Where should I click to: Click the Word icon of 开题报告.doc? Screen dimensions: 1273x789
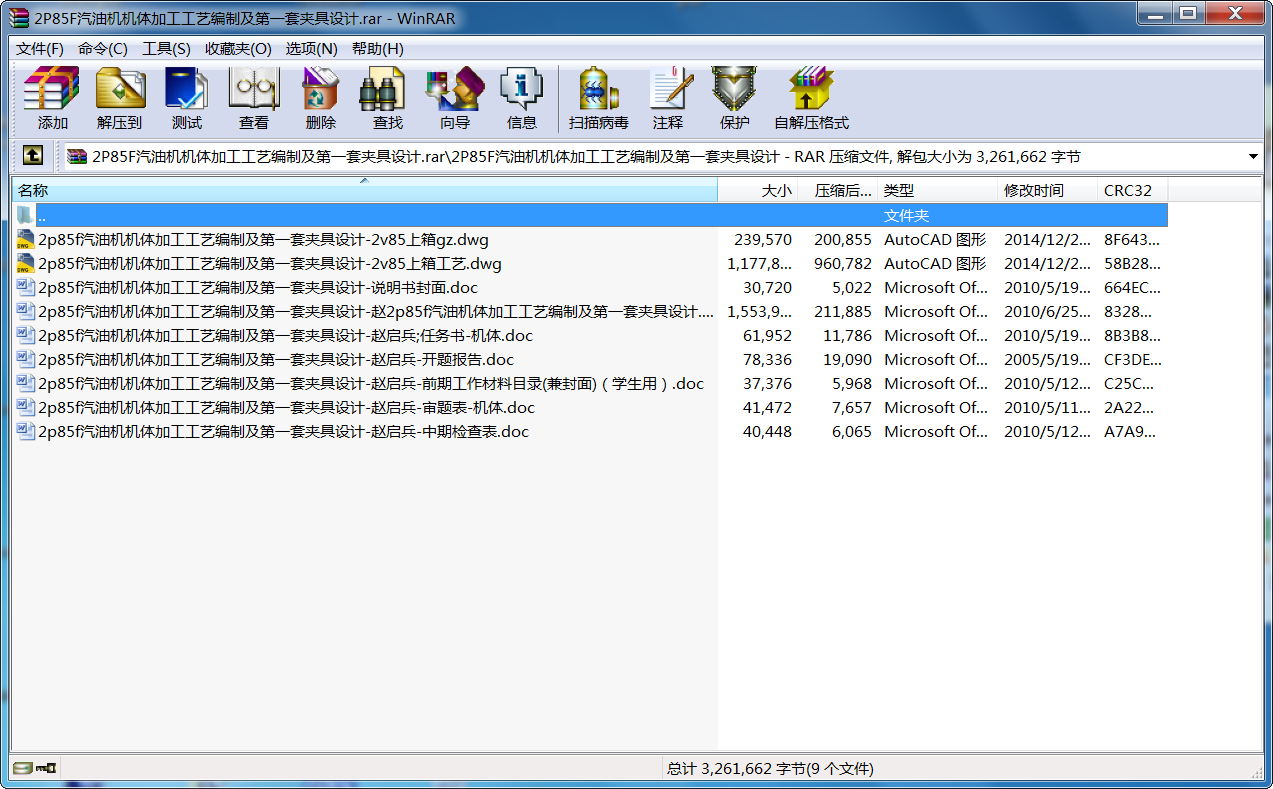(x=25, y=359)
